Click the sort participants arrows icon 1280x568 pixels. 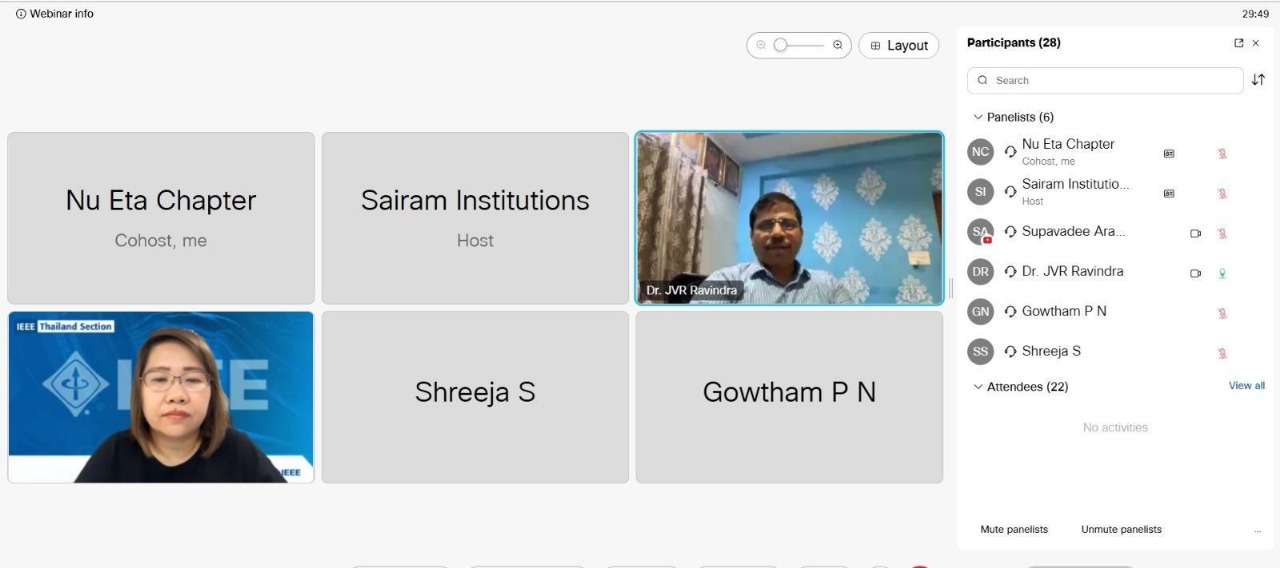click(1258, 80)
